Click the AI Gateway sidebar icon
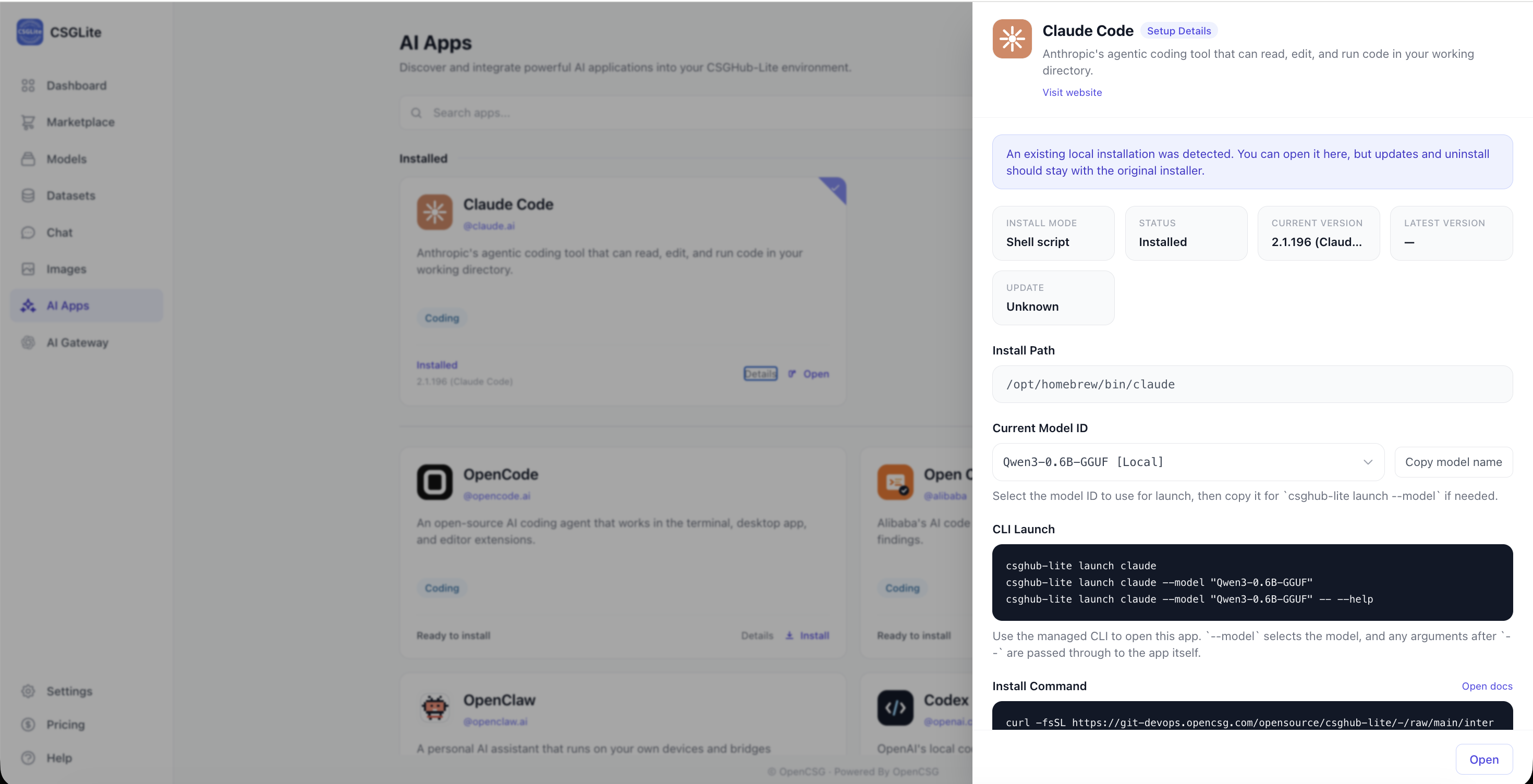The height and width of the screenshot is (784, 1533). (x=28, y=342)
